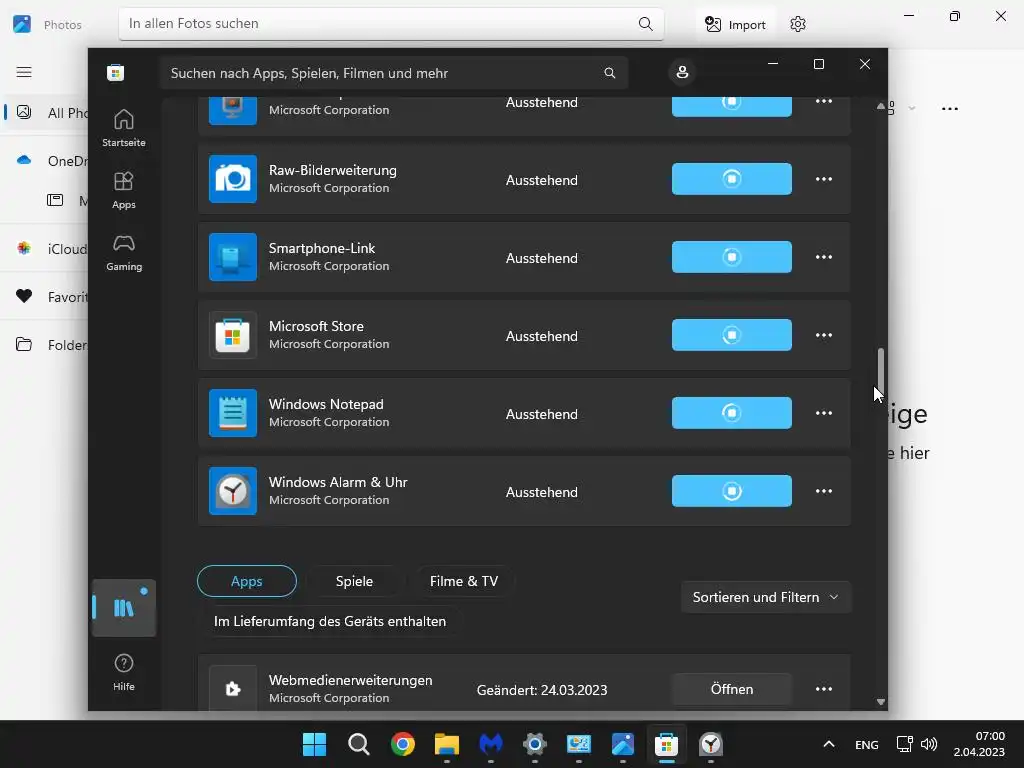Open Windows Start button
The height and width of the screenshot is (768, 1024).
pyautogui.click(x=314, y=744)
